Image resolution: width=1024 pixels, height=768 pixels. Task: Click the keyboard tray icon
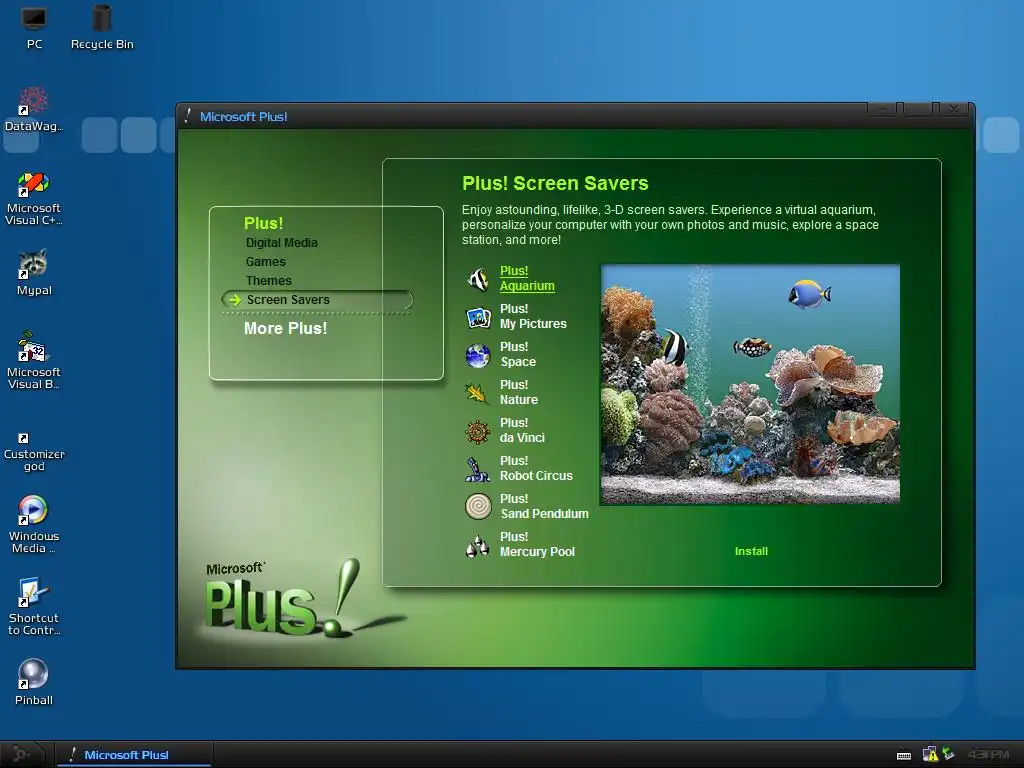[904, 756]
